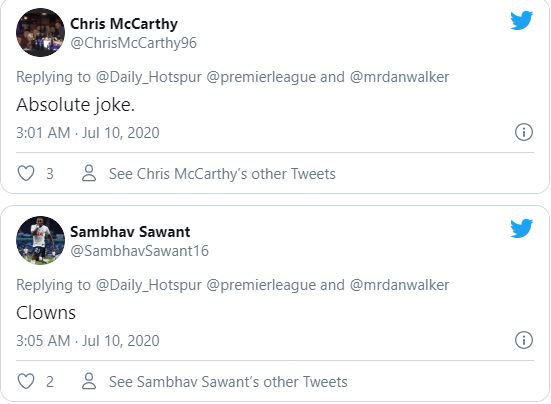Open the 3:01 AM · Jul 10, 2020 timestamp
551x404 pixels.
click(88, 133)
